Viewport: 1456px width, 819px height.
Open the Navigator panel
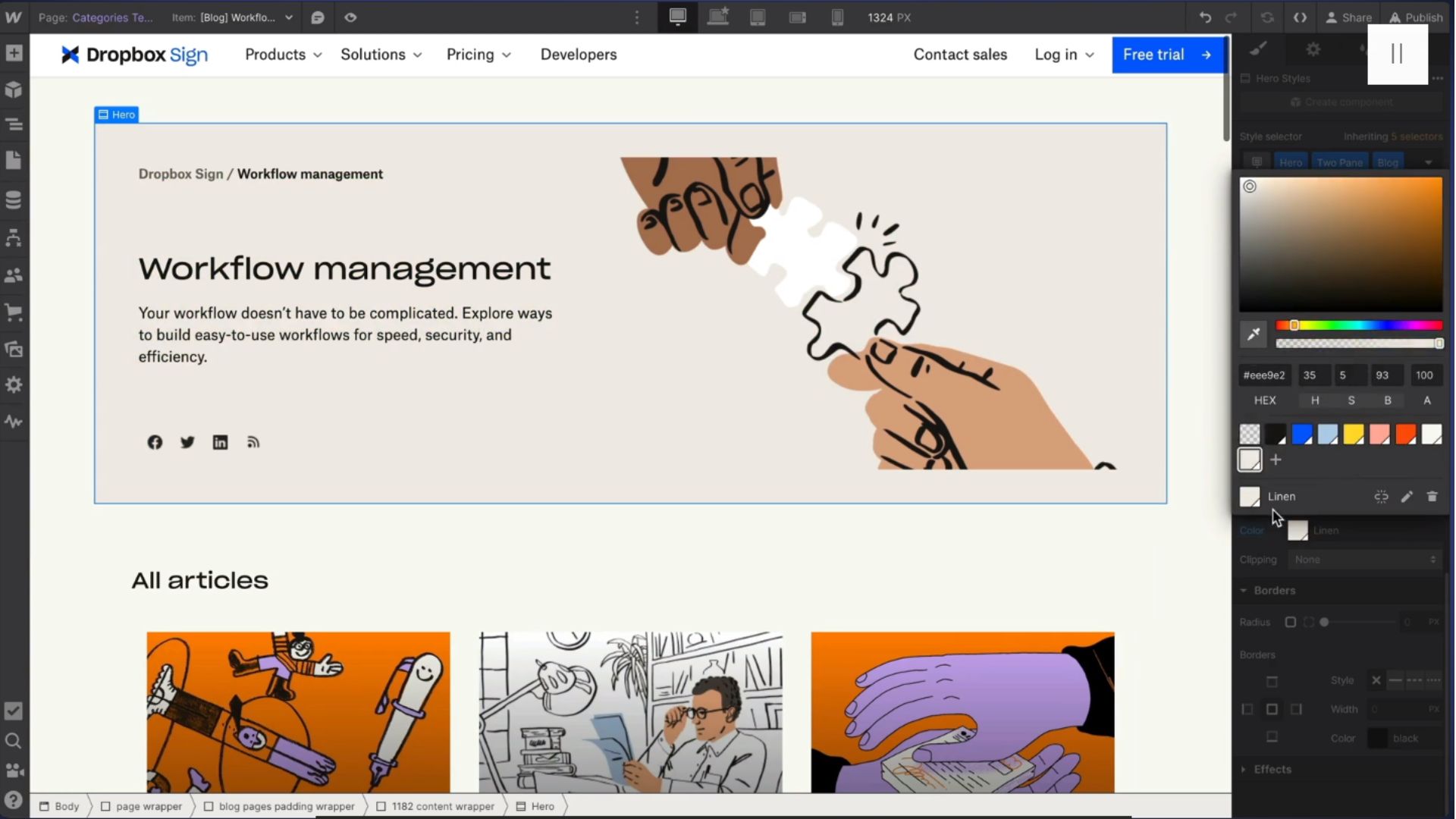pos(14,124)
